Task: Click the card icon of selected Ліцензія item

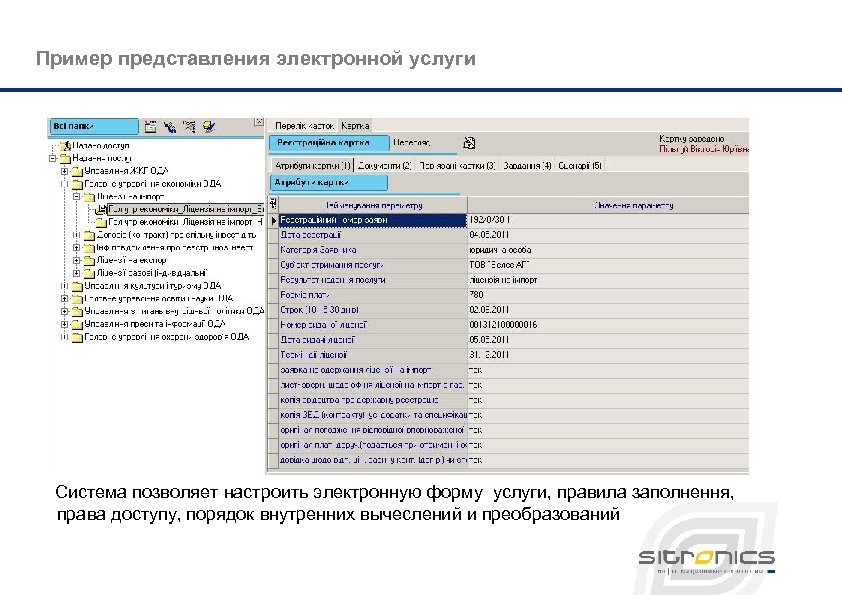Action: [103, 209]
